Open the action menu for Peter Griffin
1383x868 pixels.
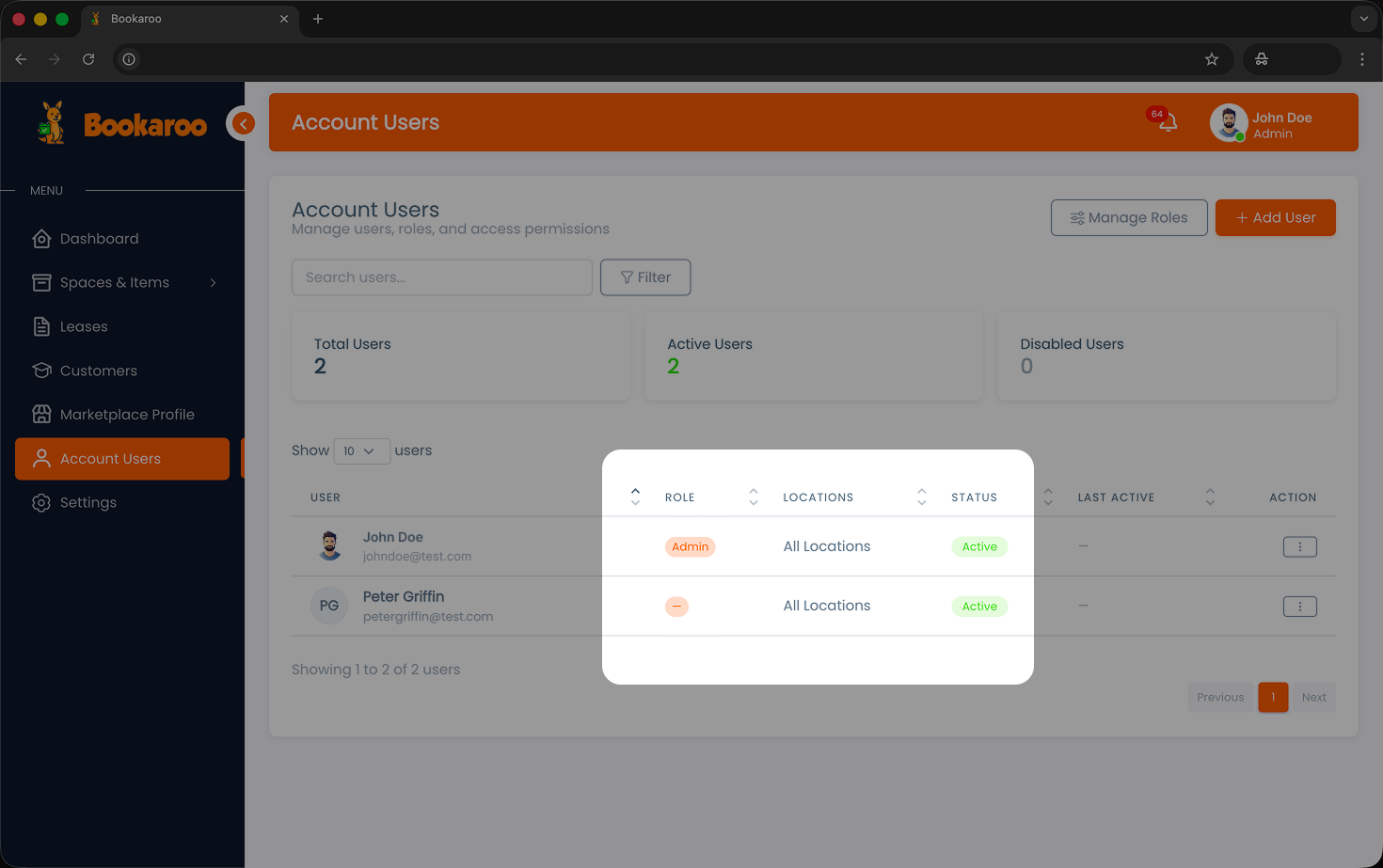point(1300,607)
